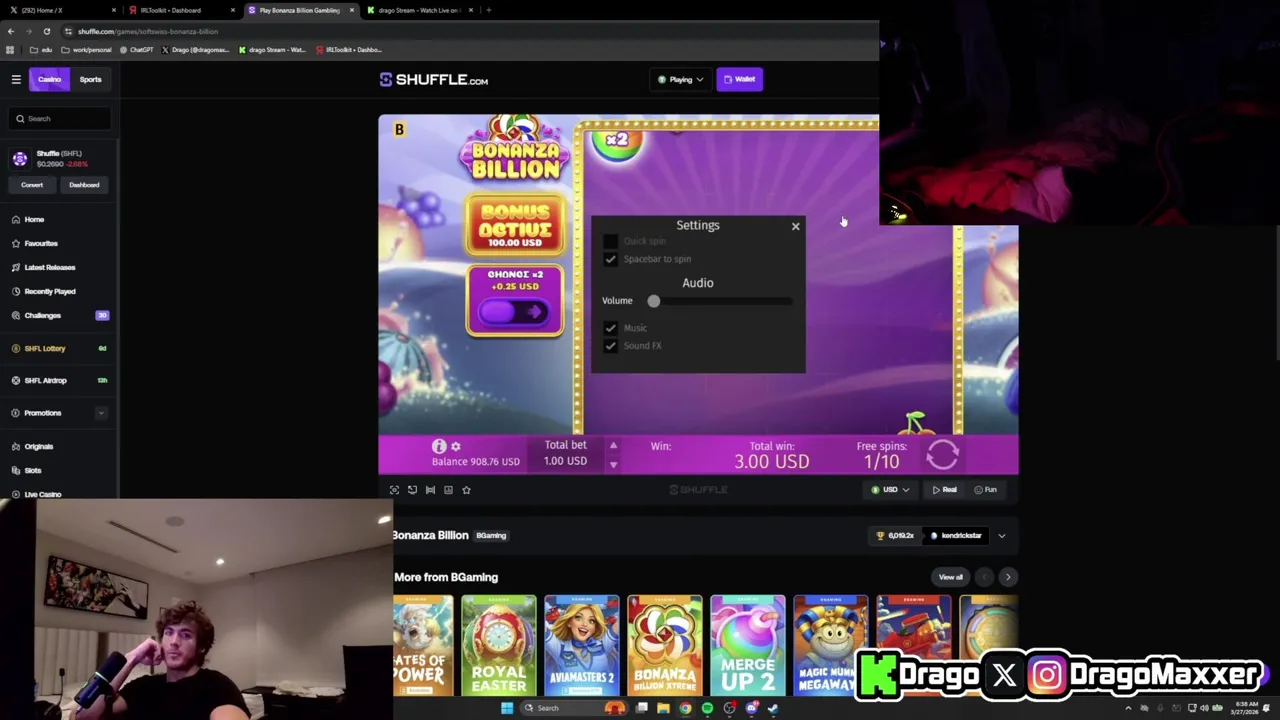1280x720 pixels.
Task: Open SHFL Lottery in the sidebar
Action: point(45,348)
